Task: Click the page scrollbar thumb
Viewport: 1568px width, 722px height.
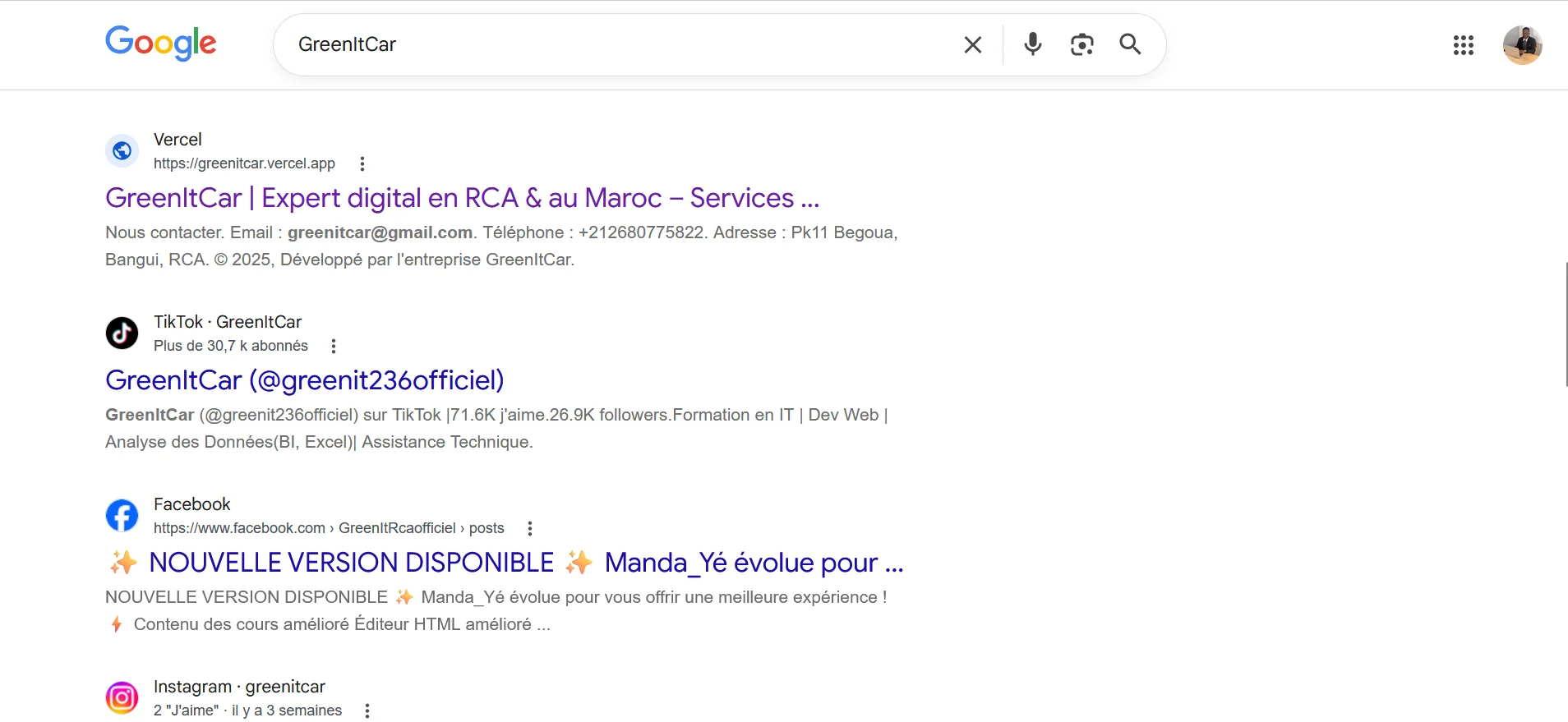Action: [1566, 324]
